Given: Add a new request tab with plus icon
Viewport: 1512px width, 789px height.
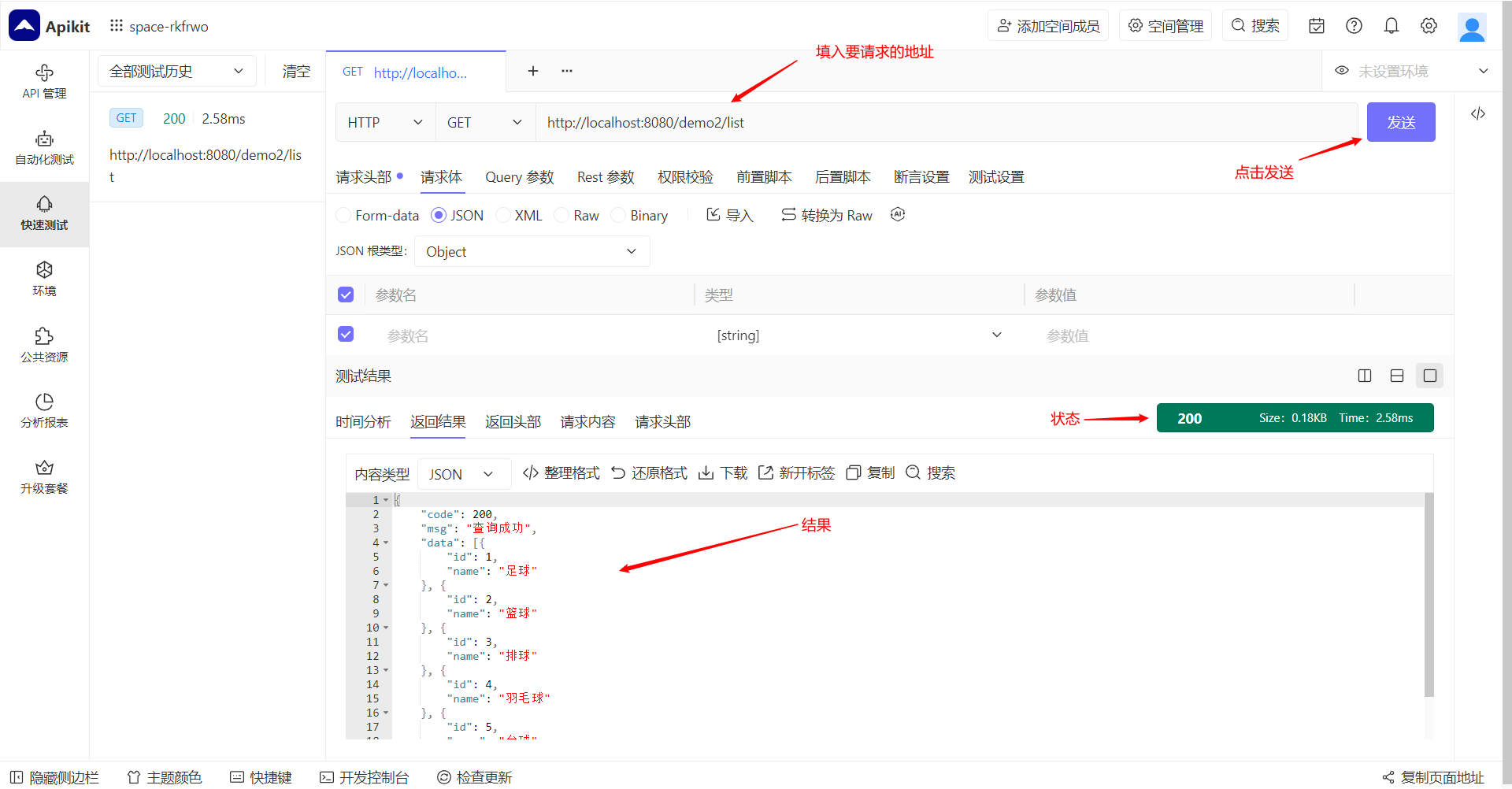Looking at the screenshot, I should pyautogui.click(x=533, y=71).
